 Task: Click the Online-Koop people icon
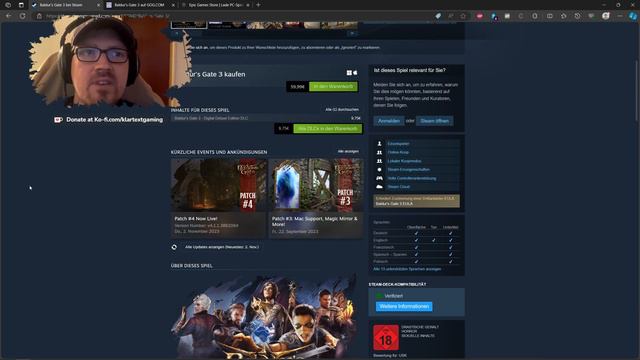[379, 152]
